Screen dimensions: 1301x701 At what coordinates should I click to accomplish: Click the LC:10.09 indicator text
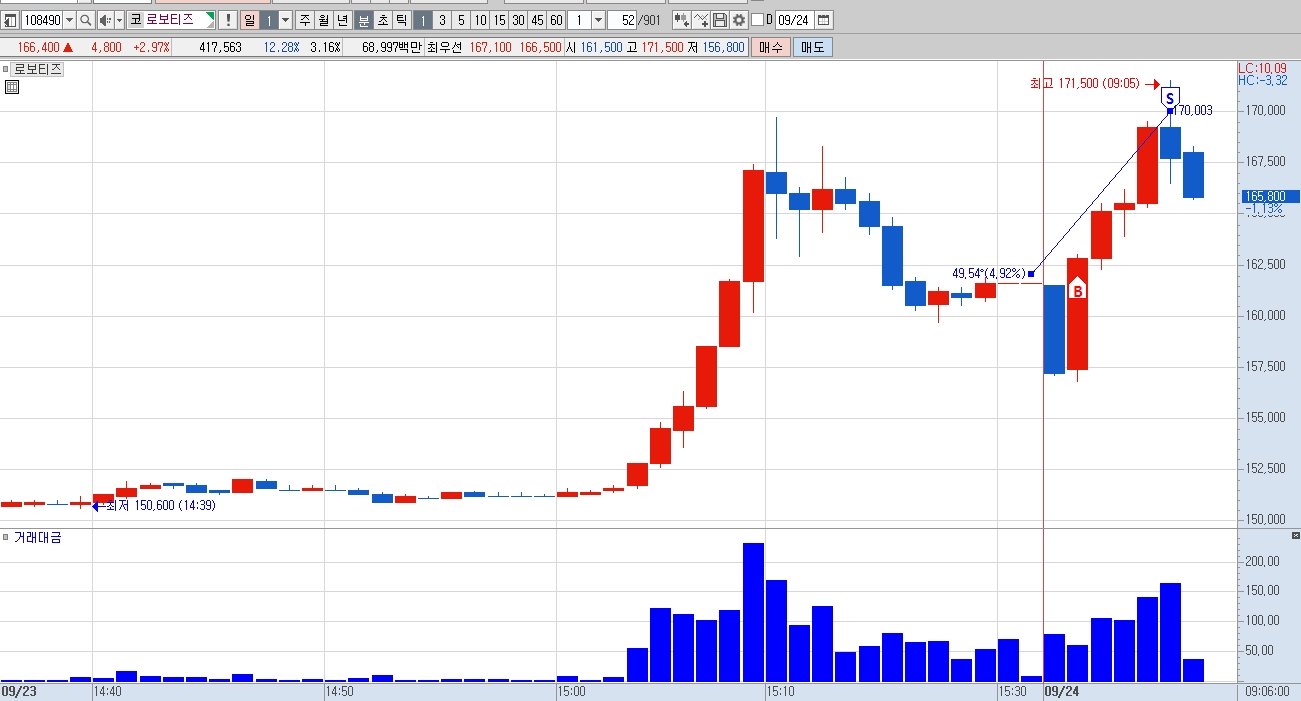[x=1263, y=67]
